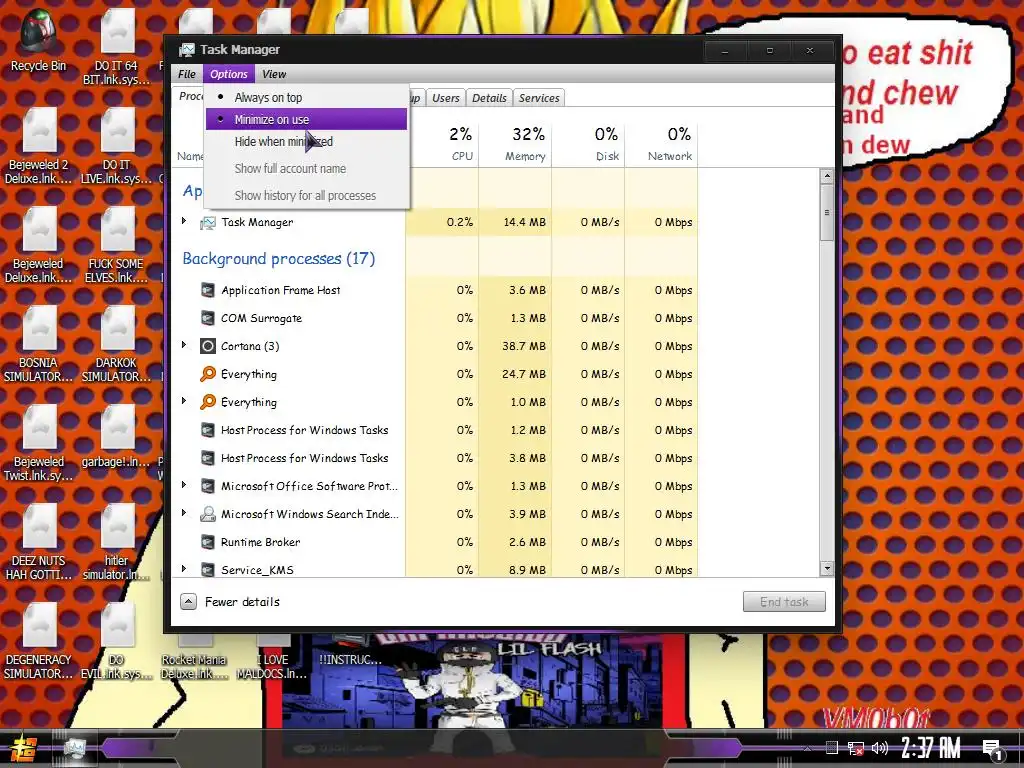Close the Options menu via its header
1024x768 pixels.
click(x=229, y=74)
